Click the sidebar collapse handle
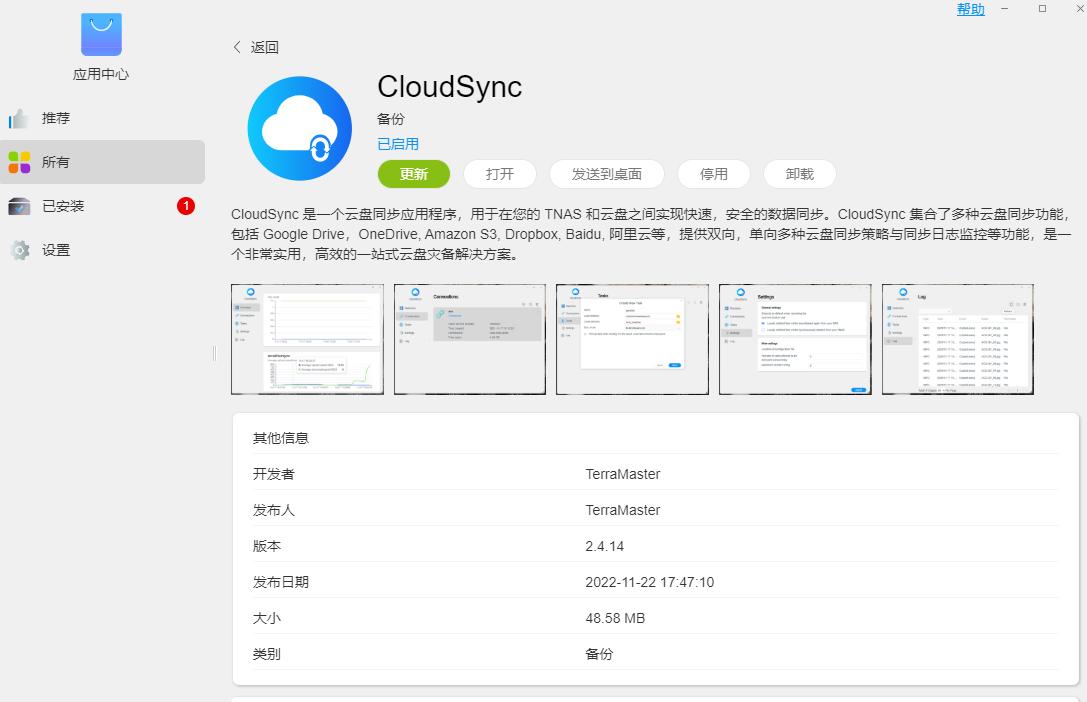1087x702 pixels. tap(214, 352)
